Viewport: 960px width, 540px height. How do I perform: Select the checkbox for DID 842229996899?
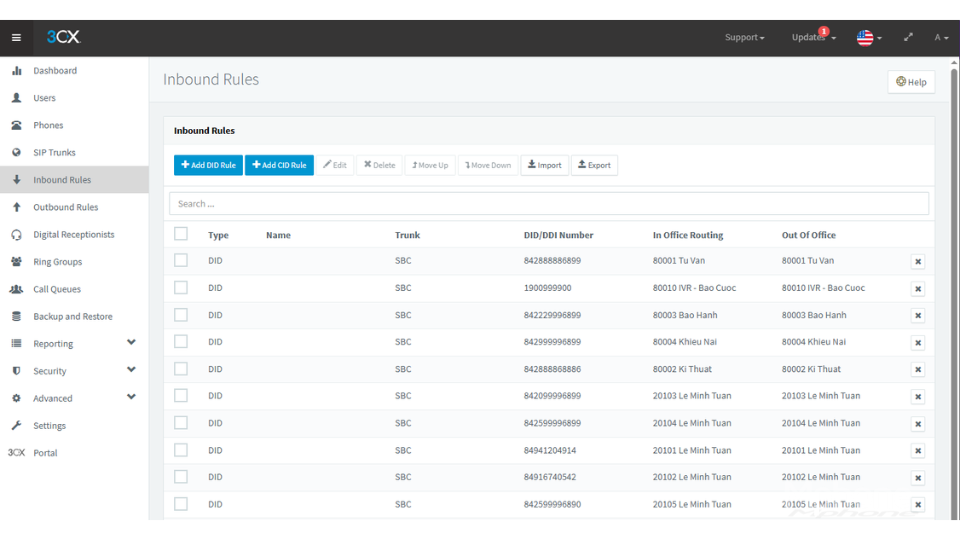coord(181,315)
